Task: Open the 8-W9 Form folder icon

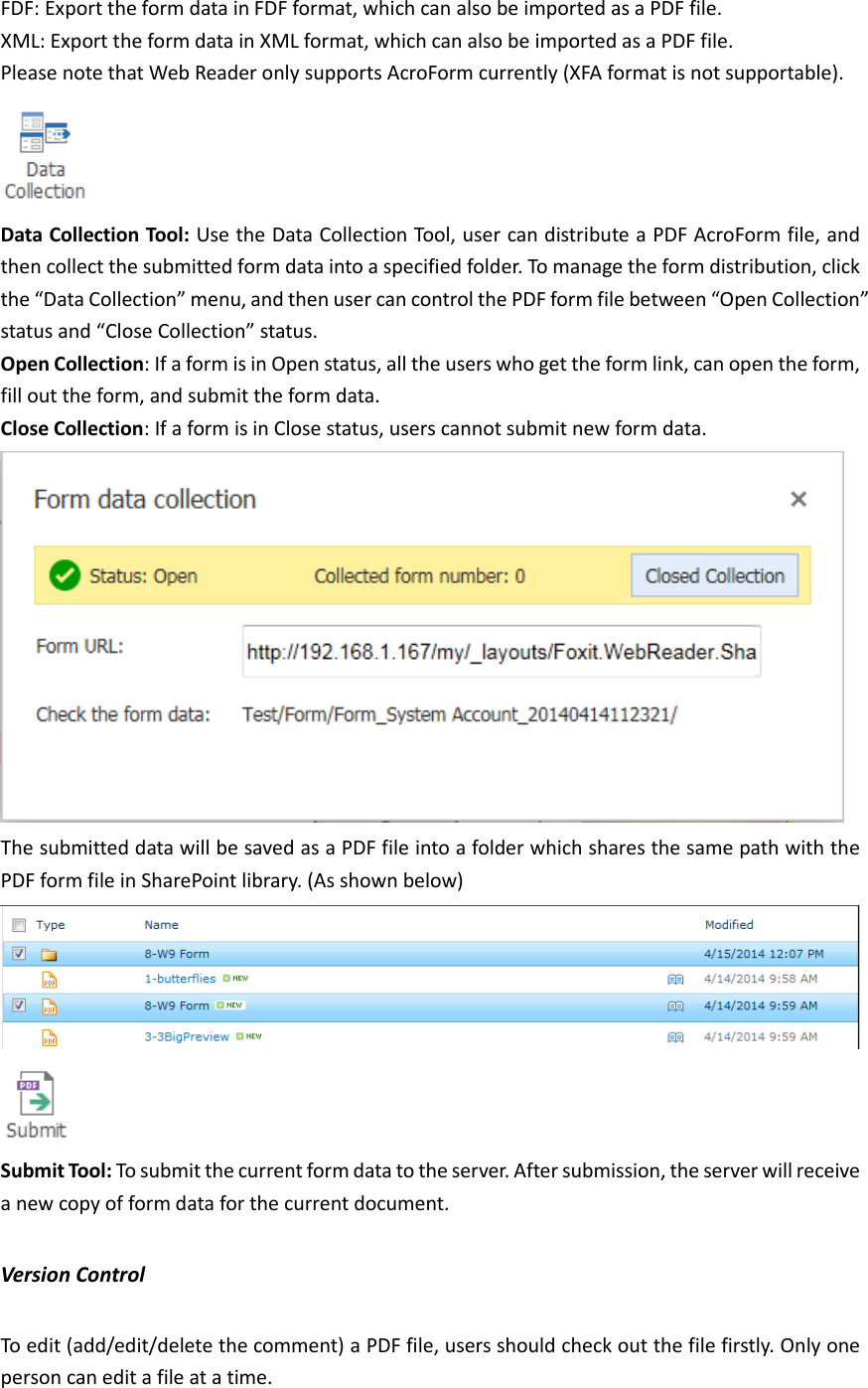Action: (49, 953)
